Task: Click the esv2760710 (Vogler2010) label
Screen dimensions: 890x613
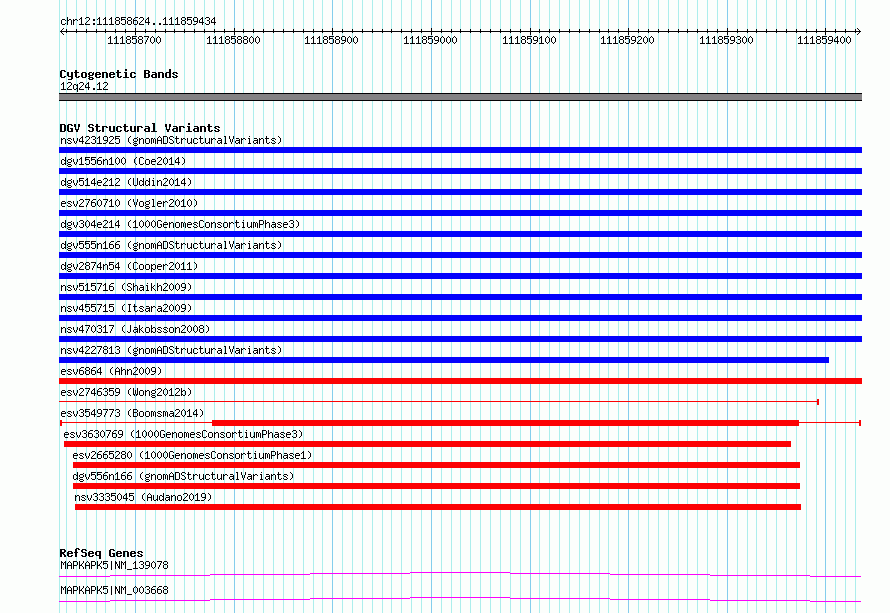Action: click(x=129, y=203)
